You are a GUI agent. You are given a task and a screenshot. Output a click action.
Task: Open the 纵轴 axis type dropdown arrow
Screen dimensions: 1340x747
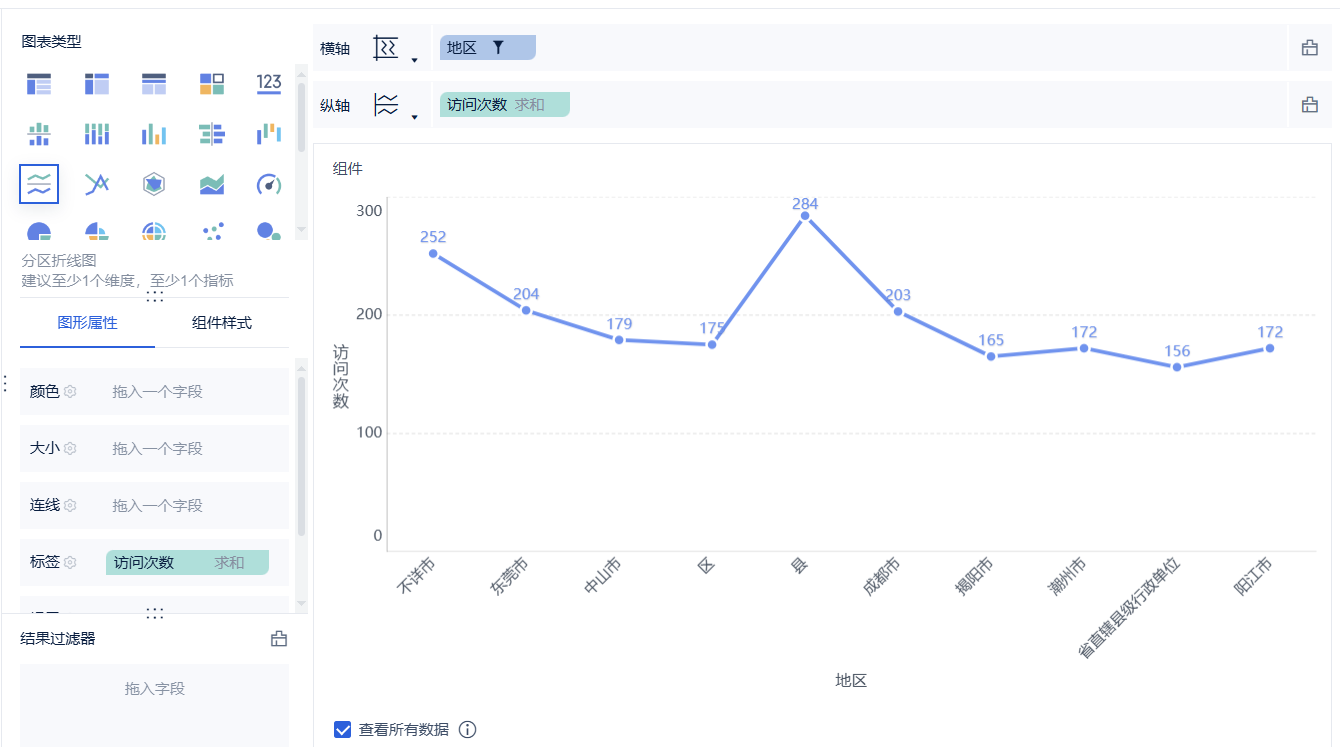tap(414, 117)
